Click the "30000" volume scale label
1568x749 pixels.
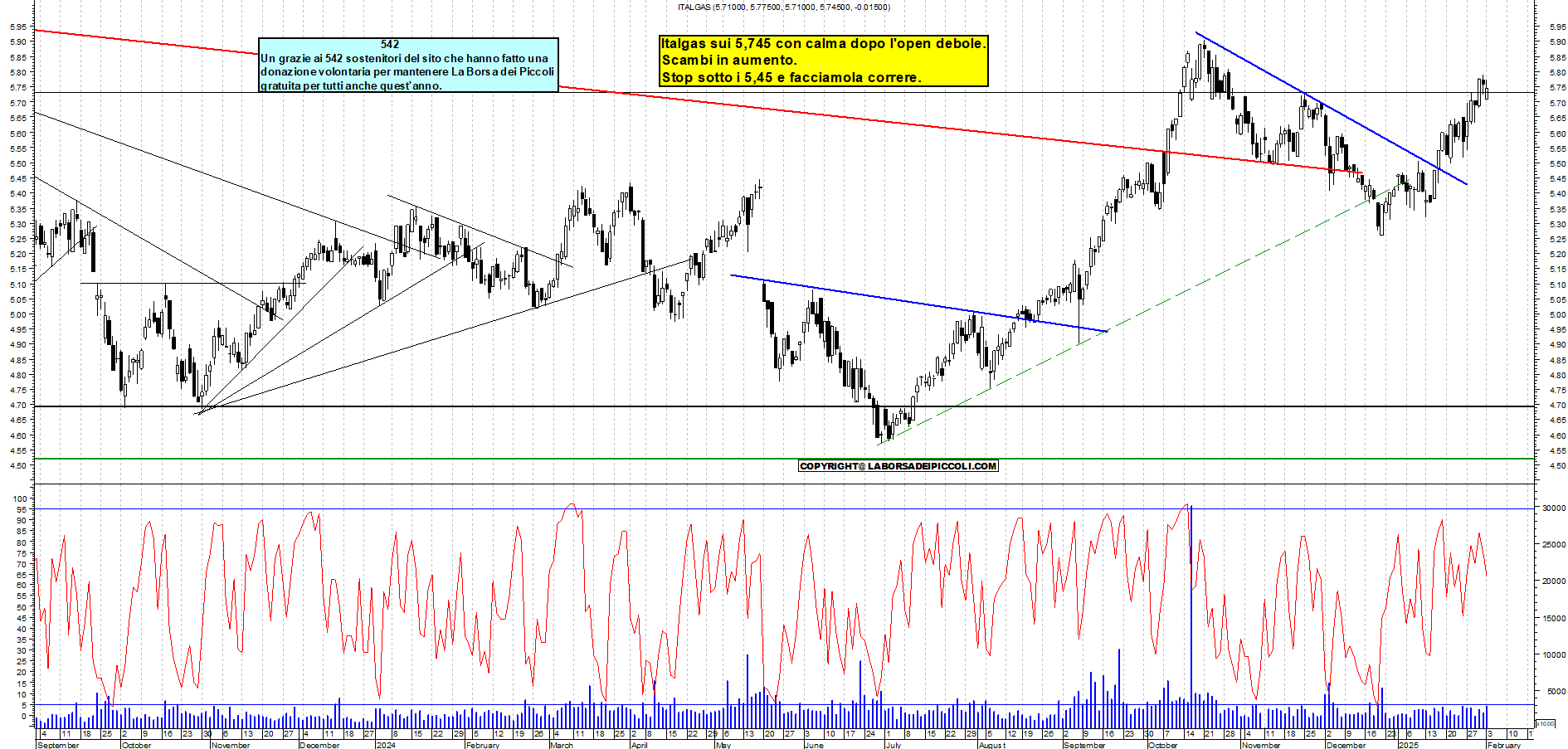pos(1554,508)
